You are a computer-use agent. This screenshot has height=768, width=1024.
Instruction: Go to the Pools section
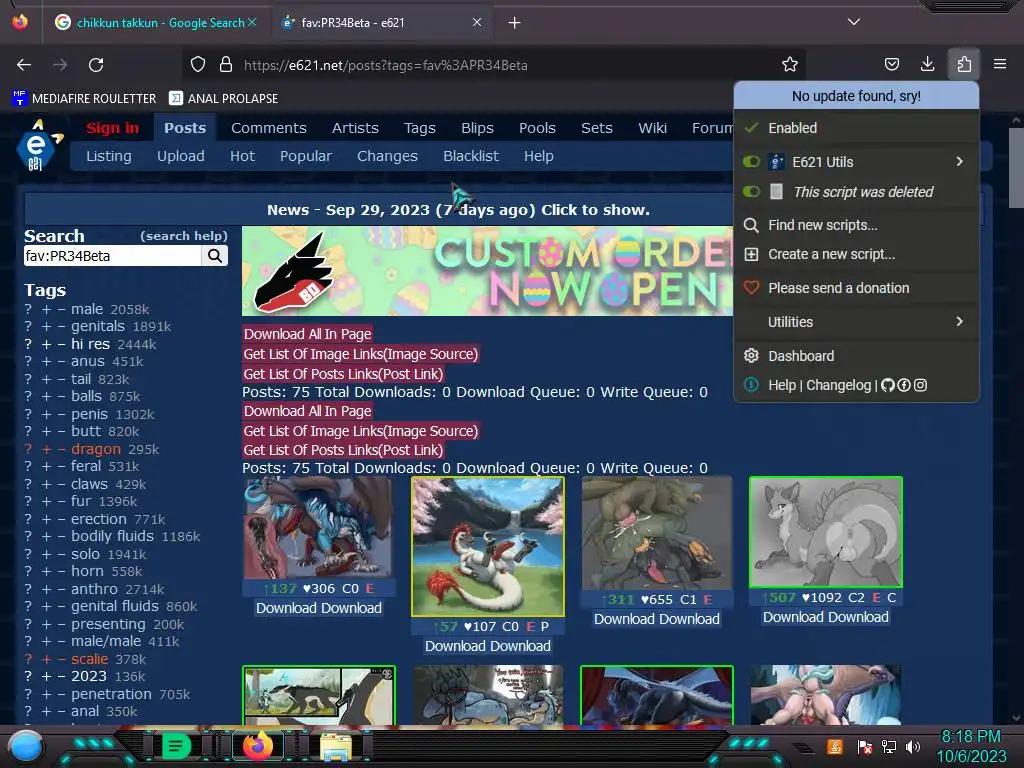[x=537, y=128]
